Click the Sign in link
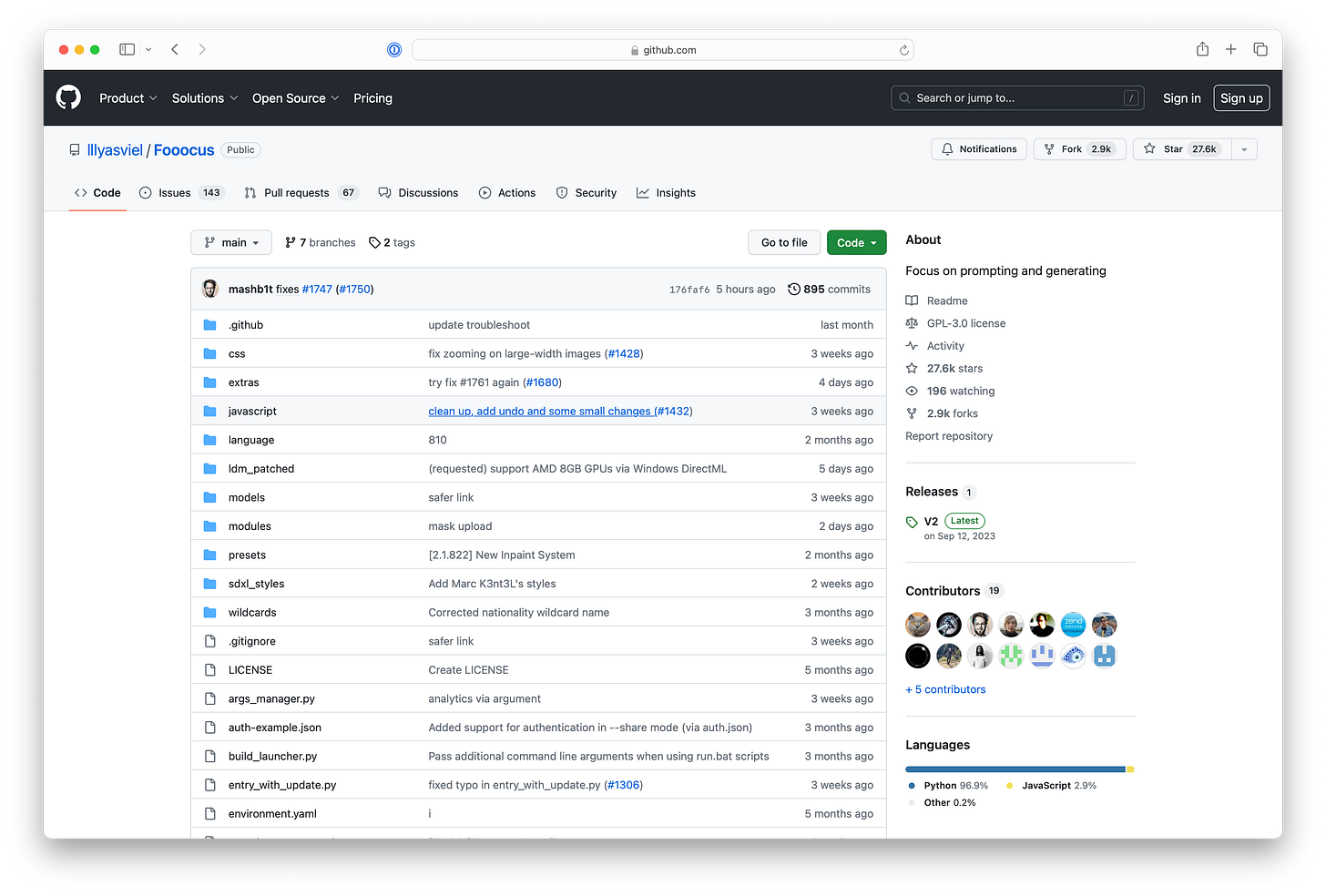Viewport: 1326px width, 896px height. click(x=1181, y=98)
